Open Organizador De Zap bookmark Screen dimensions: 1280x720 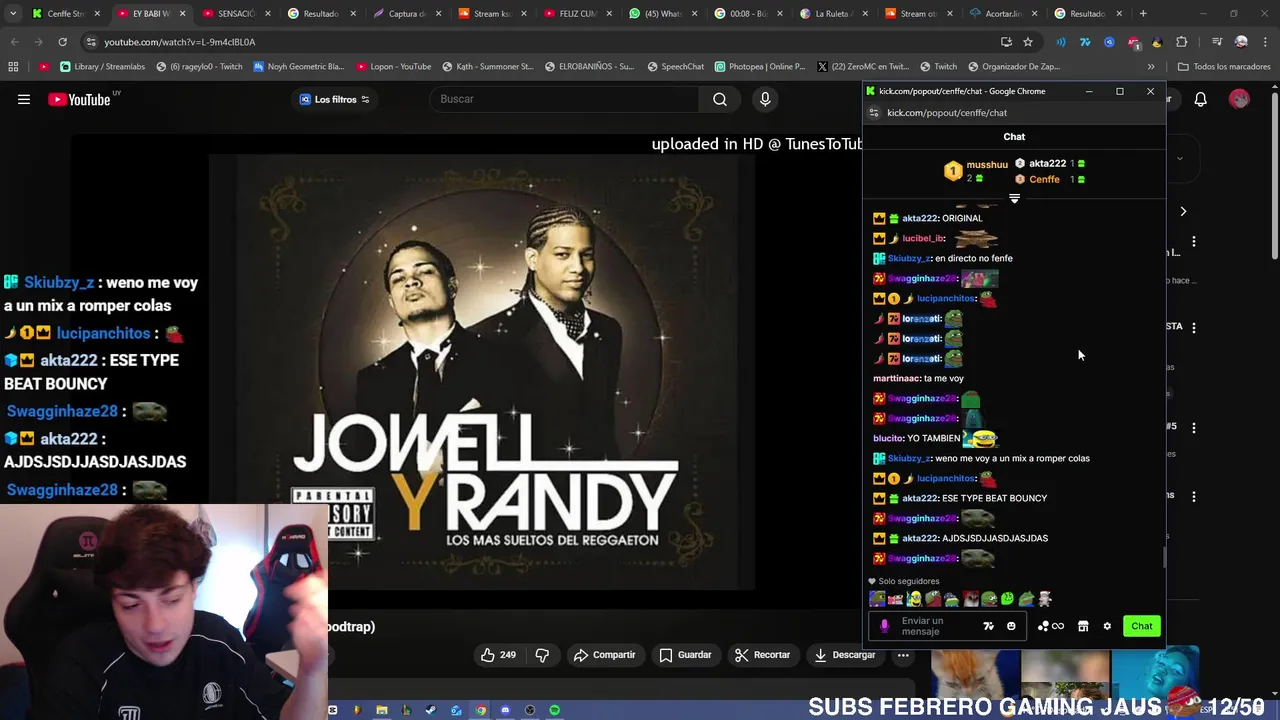(x=1014, y=67)
